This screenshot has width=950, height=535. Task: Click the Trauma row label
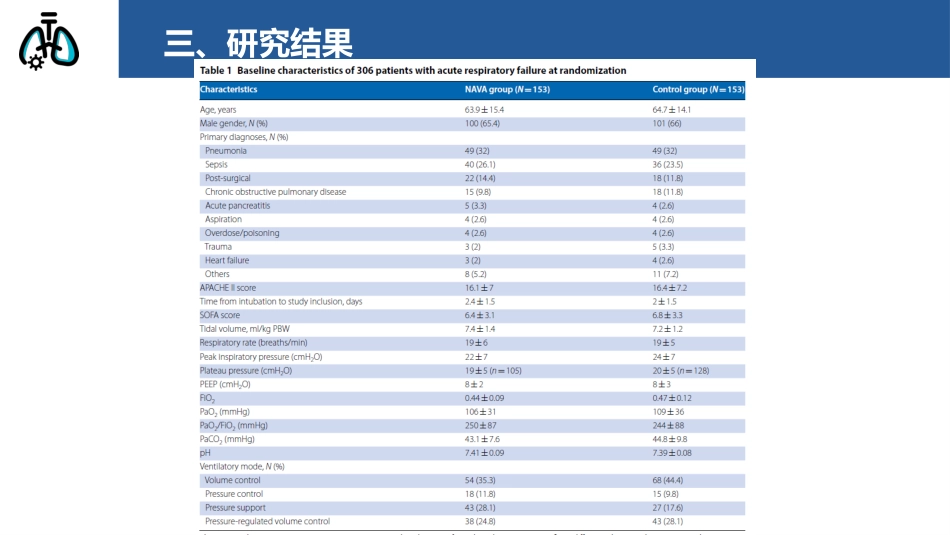click(x=218, y=247)
